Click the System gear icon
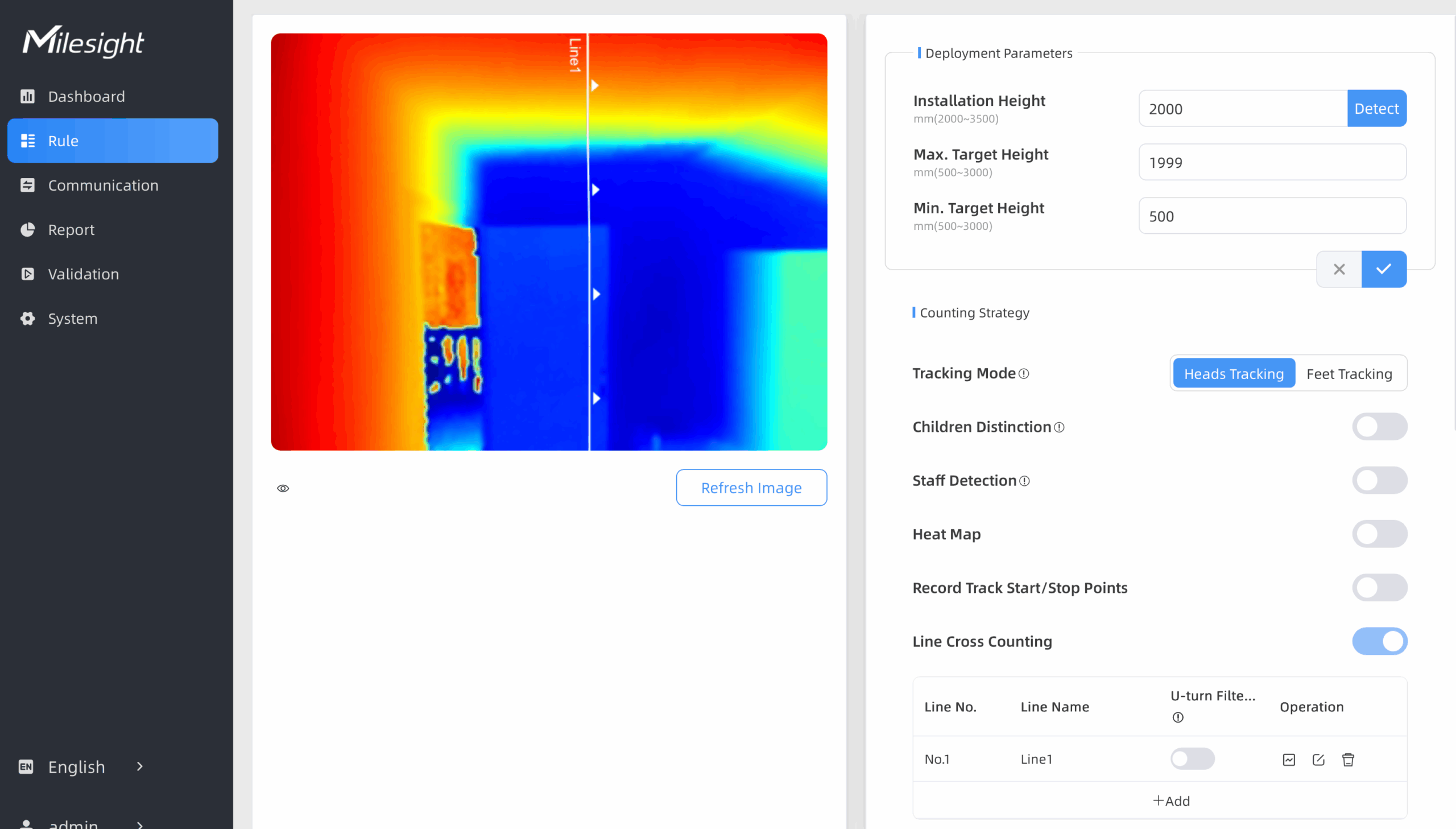 pyautogui.click(x=27, y=318)
